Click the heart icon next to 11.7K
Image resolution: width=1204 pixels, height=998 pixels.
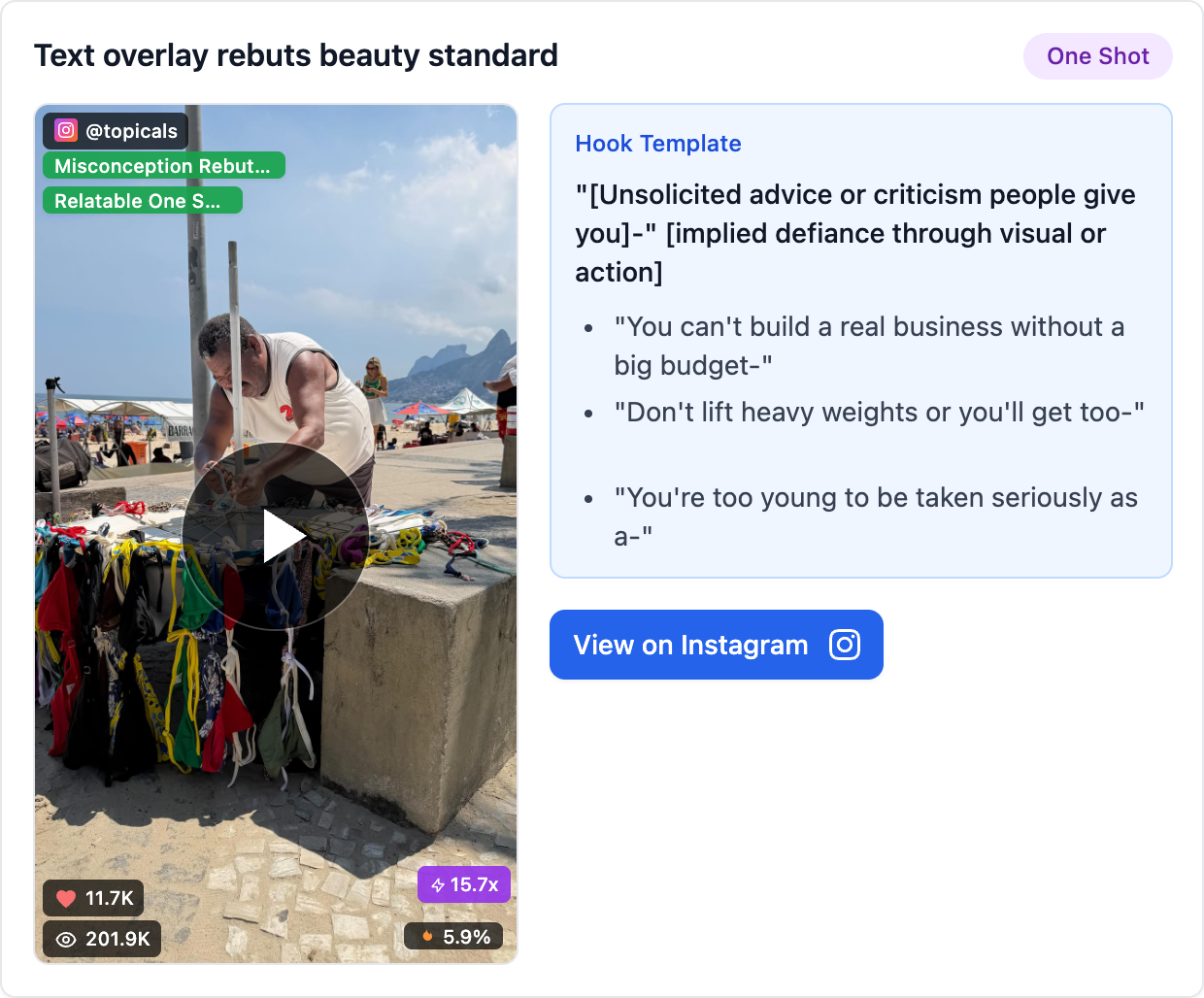(x=66, y=898)
